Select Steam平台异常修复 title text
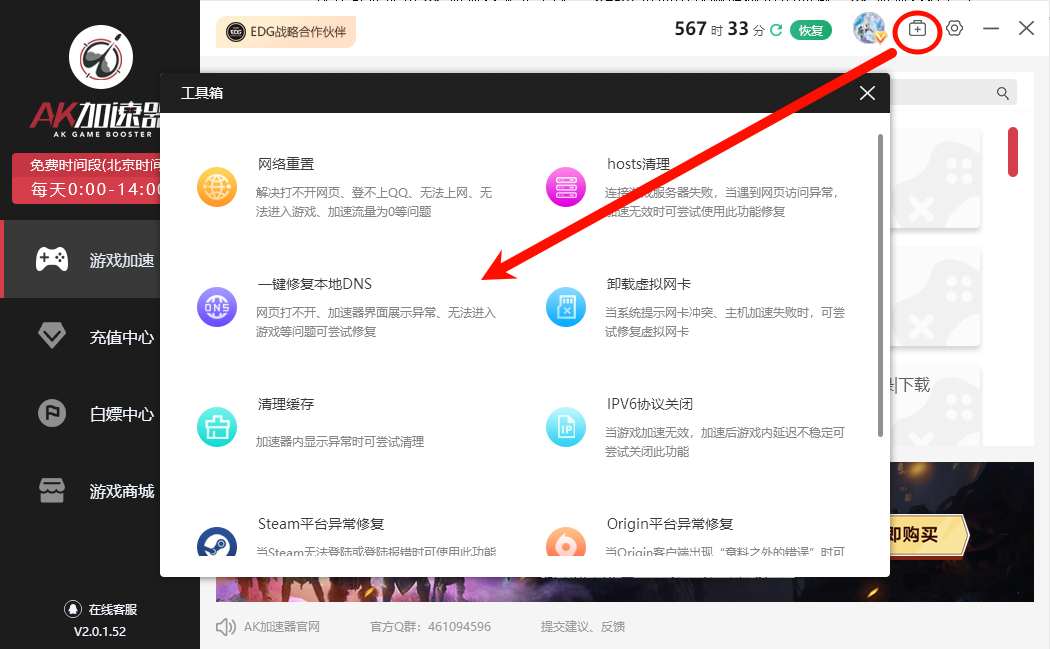 [x=321, y=524]
